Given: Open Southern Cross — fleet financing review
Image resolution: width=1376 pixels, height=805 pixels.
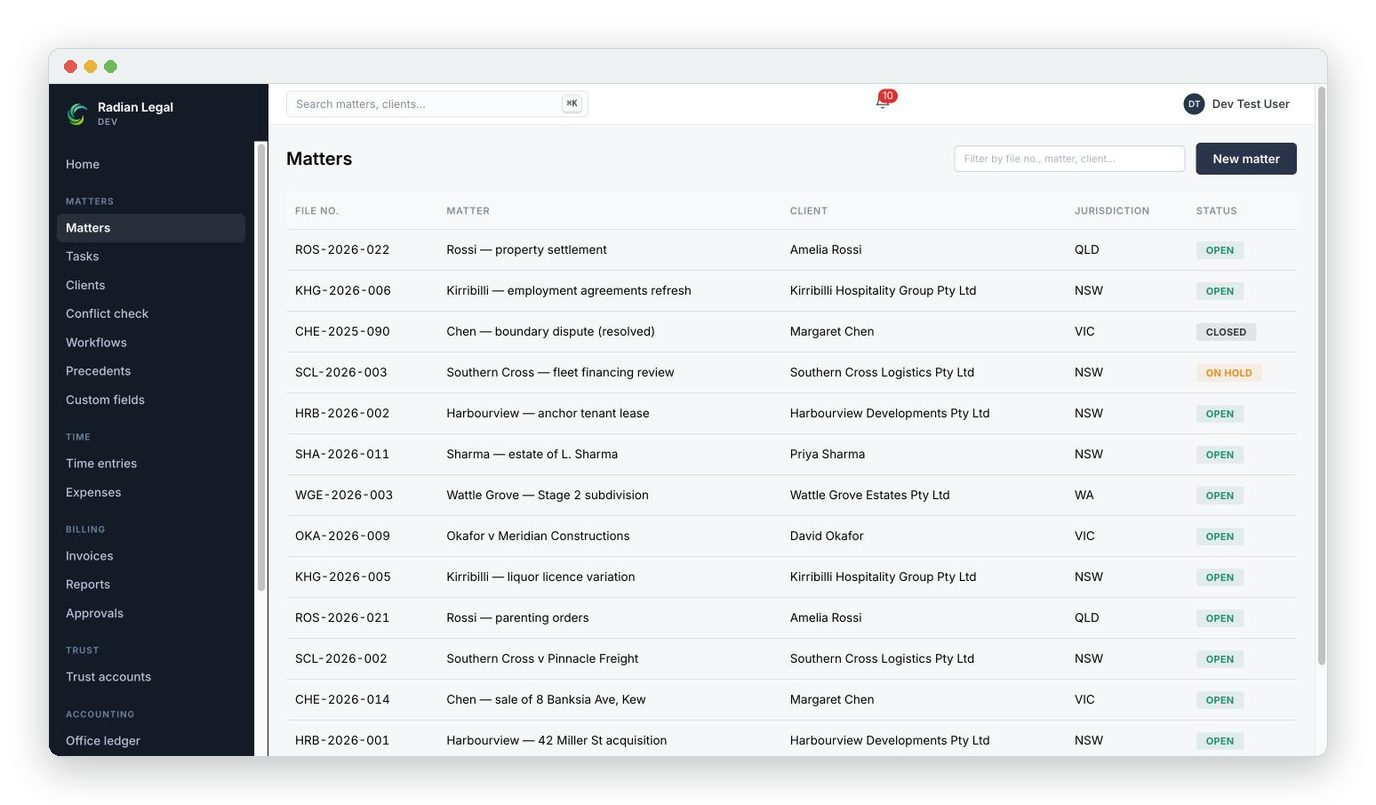Looking at the screenshot, I should (560, 373).
